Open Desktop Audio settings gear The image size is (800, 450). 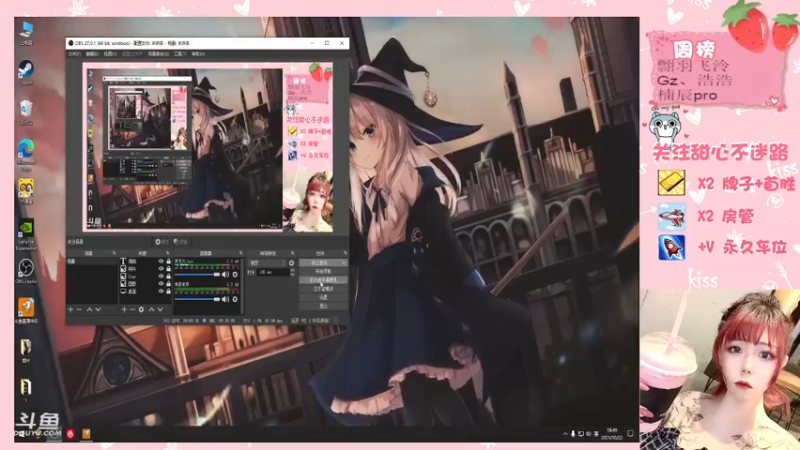click(x=235, y=299)
